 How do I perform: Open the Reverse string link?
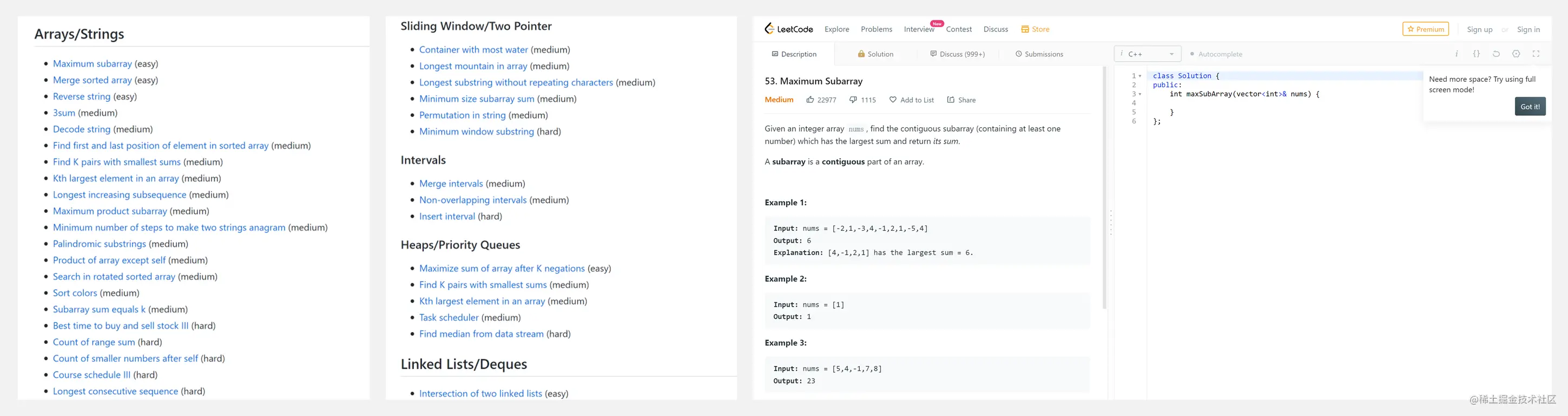[x=82, y=96]
